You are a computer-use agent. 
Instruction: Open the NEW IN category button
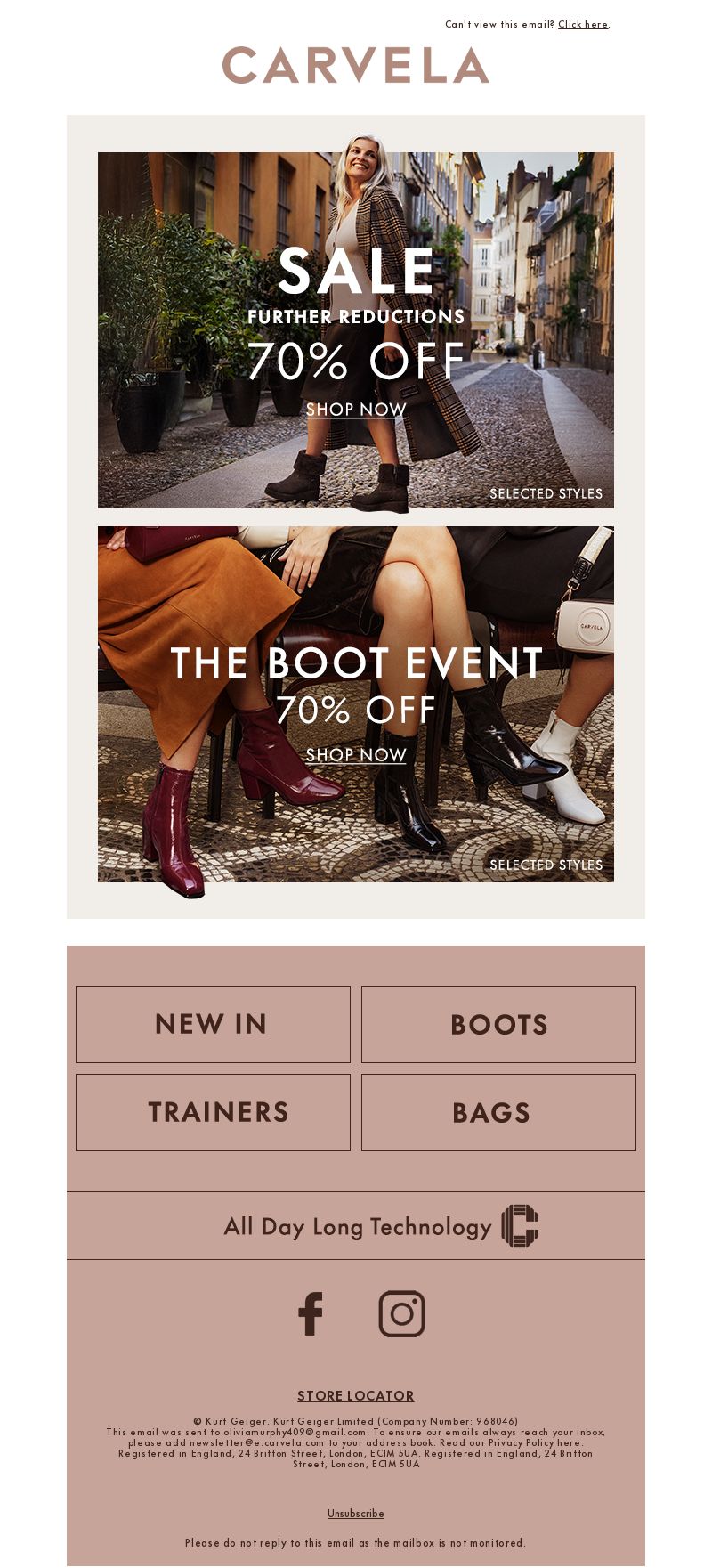[x=213, y=1024]
